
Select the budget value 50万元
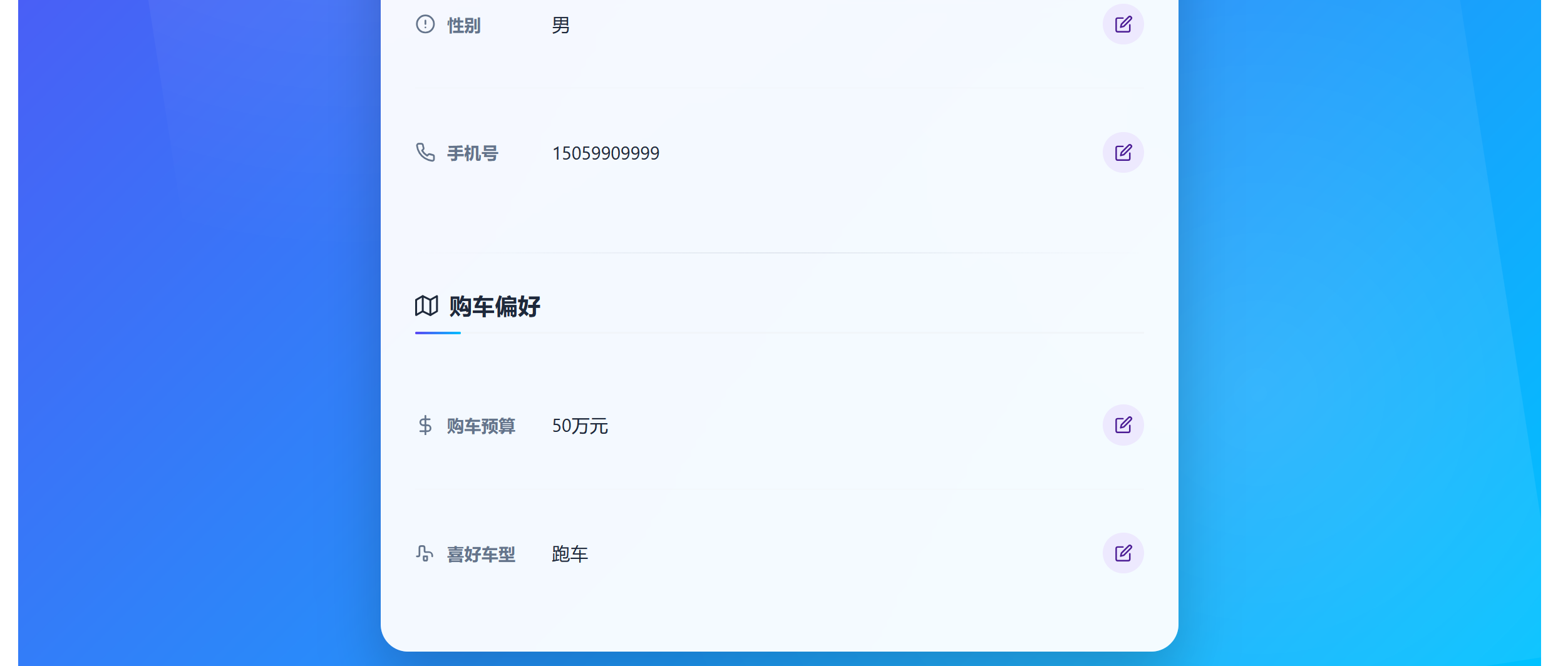580,426
